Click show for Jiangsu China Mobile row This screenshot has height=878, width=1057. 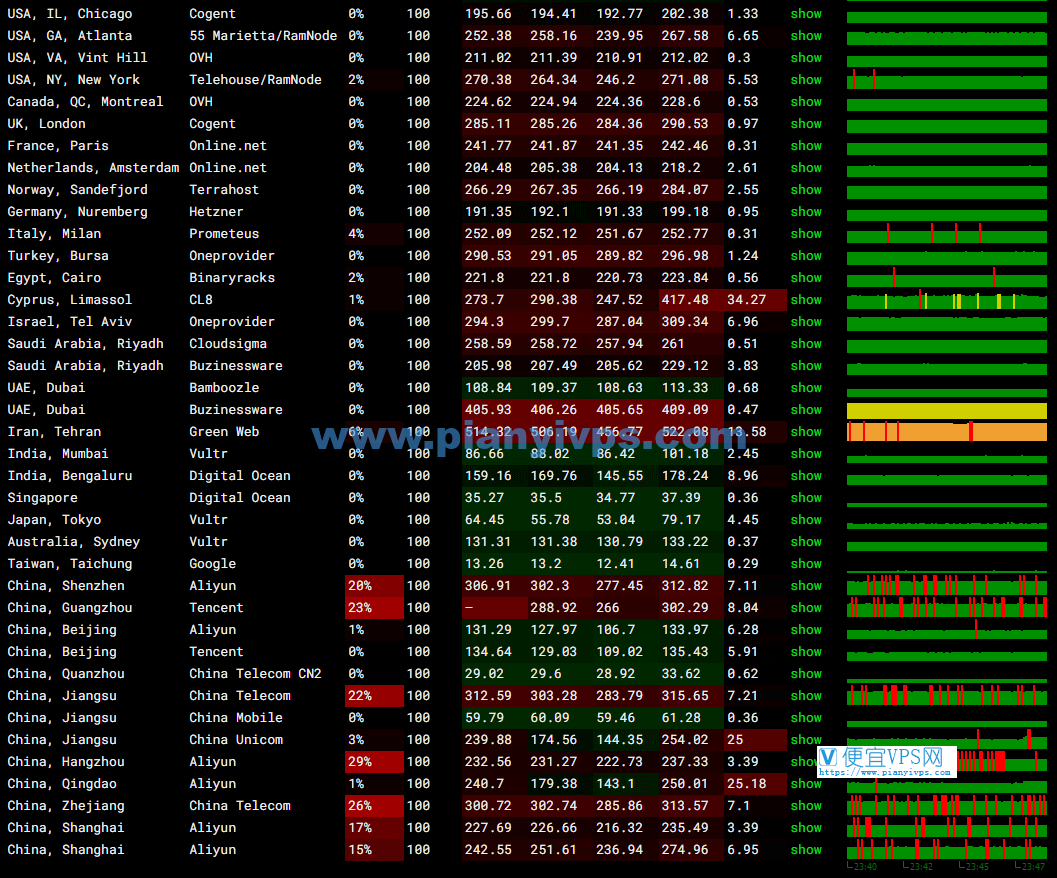tap(806, 719)
